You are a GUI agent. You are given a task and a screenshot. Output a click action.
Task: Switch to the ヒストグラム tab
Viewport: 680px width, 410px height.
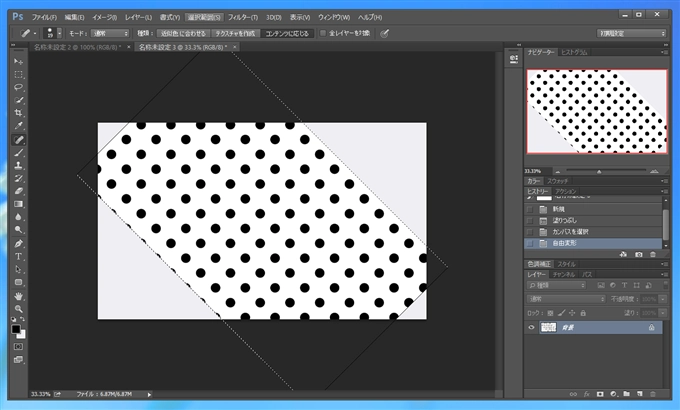pos(574,52)
